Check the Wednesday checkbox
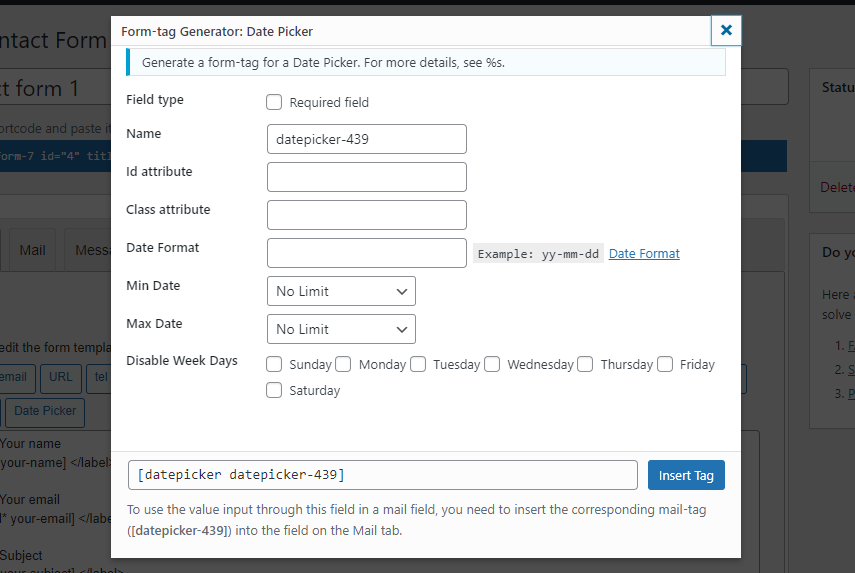855x573 pixels. [x=492, y=364]
